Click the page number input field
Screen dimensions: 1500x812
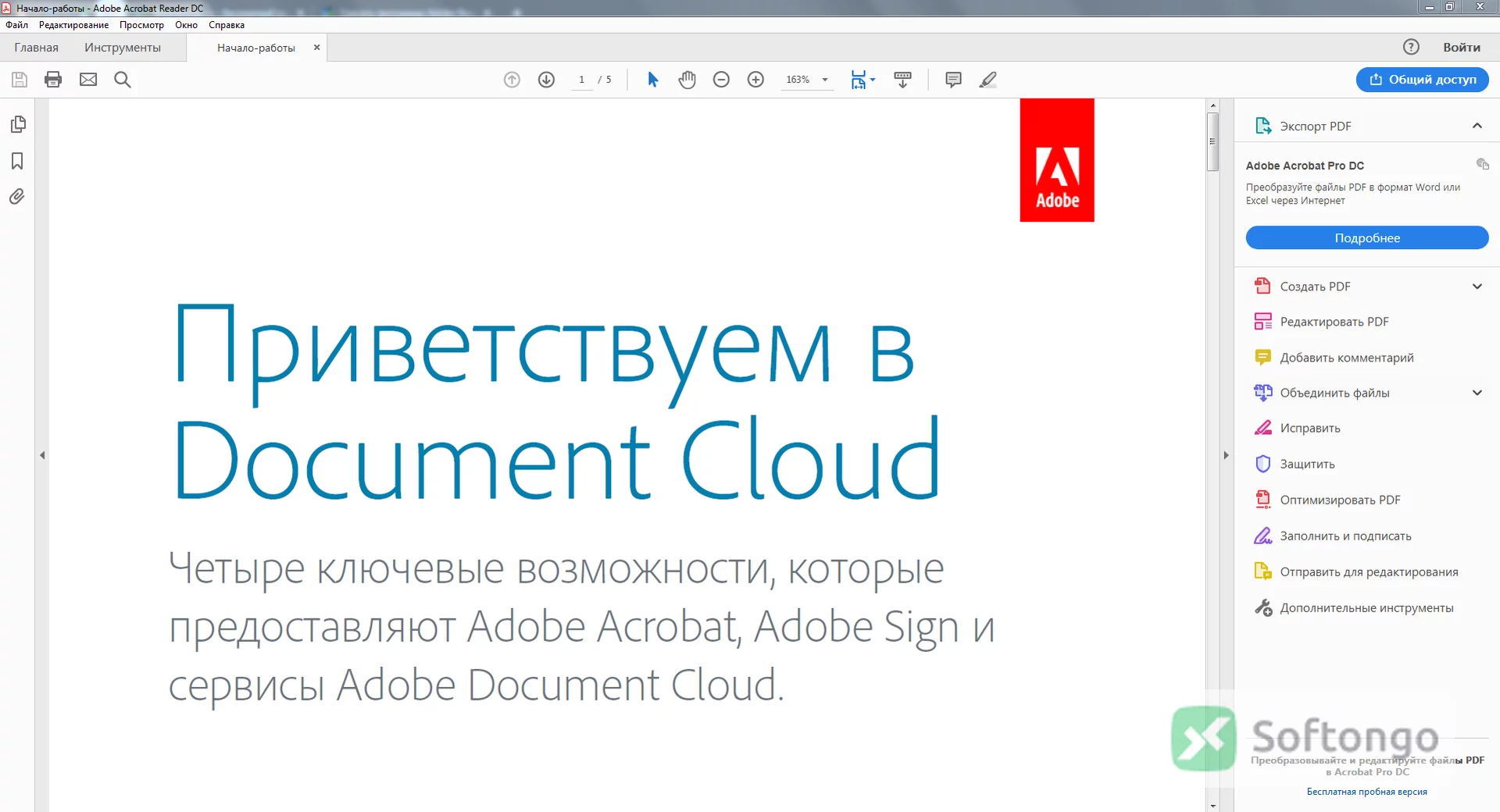tap(582, 80)
